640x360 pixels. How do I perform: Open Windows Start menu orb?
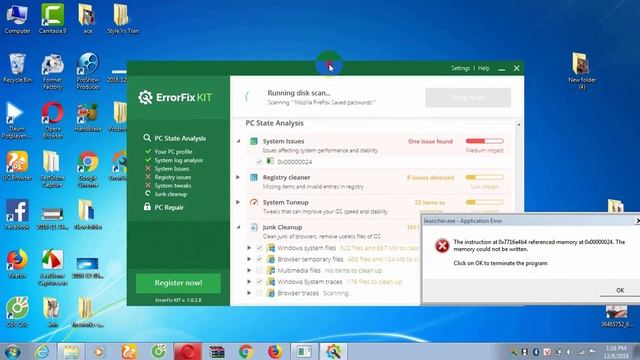point(13,352)
